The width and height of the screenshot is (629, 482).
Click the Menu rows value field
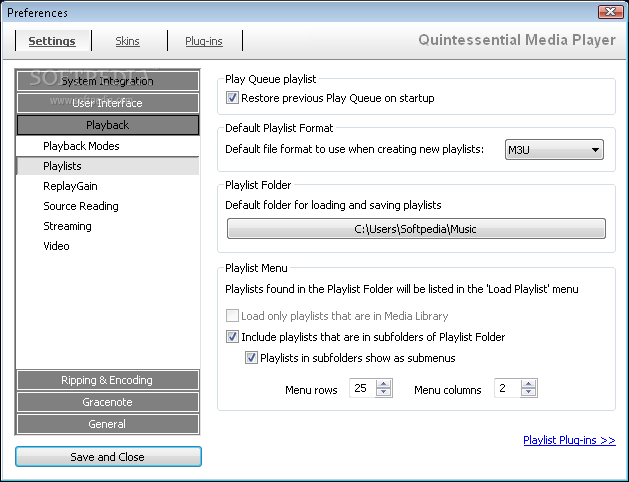[362, 388]
